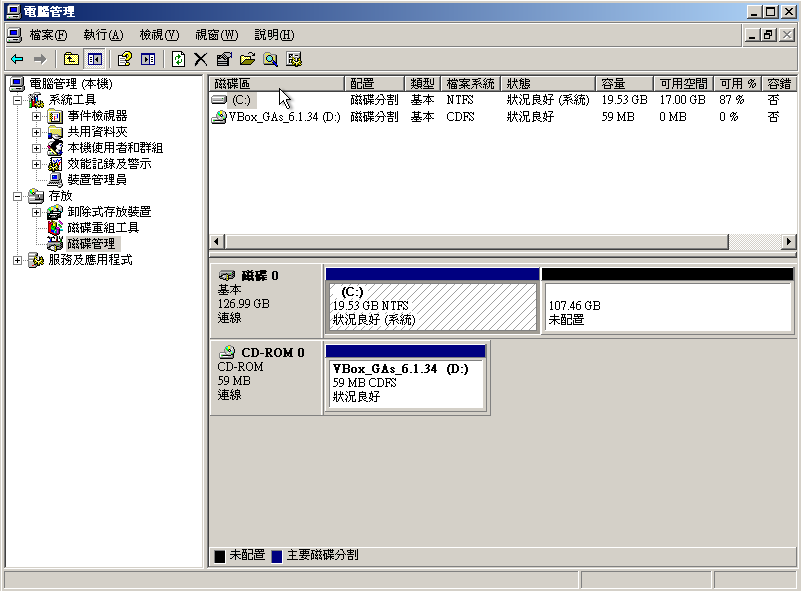Expand the 服務及應用程式 node
The width and height of the screenshot is (801, 591).
[17, 261]
